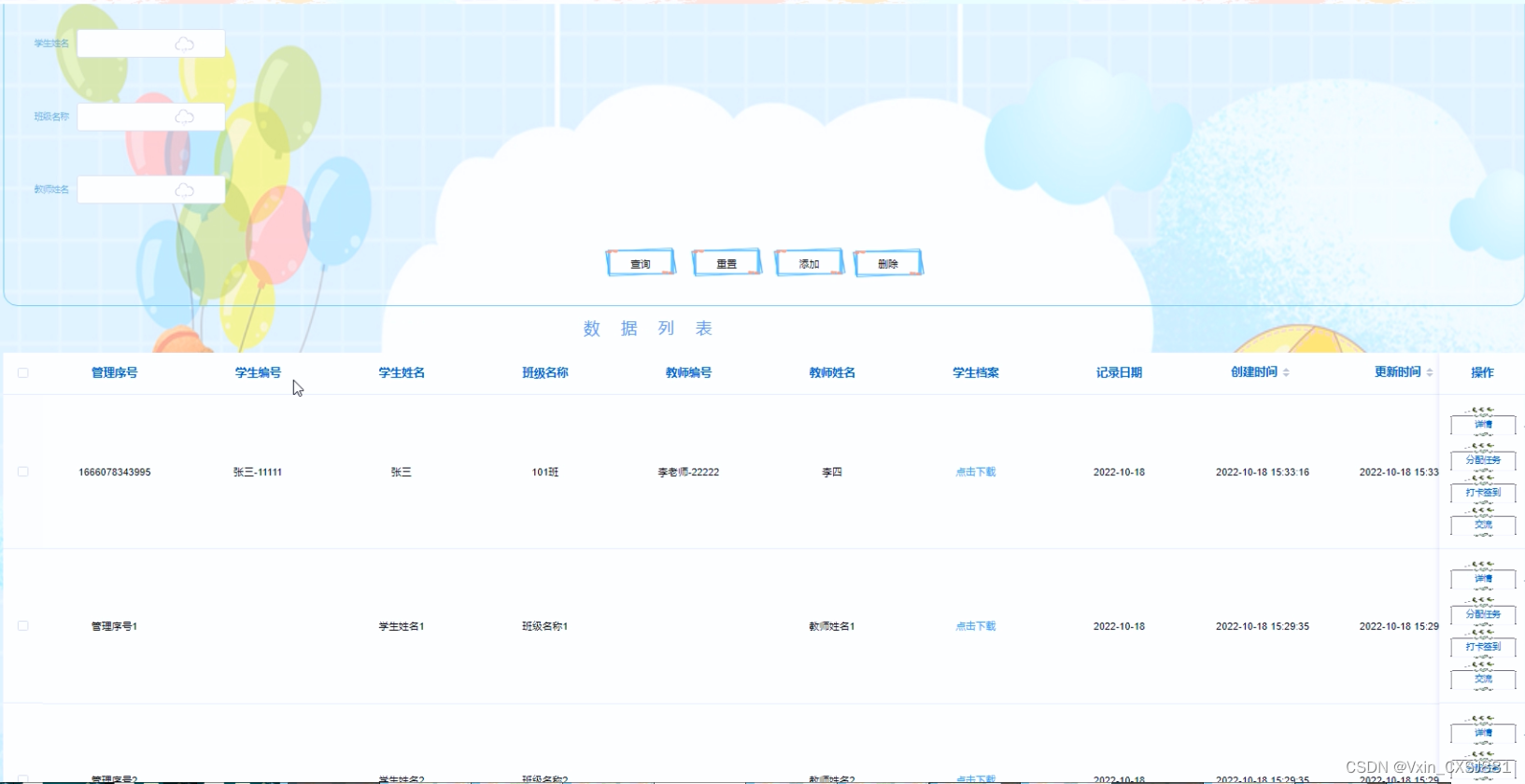Click 点击下载 link in 学生姓名1 row
This screenshot has width=1525, height=784.
tap(976, 626)
